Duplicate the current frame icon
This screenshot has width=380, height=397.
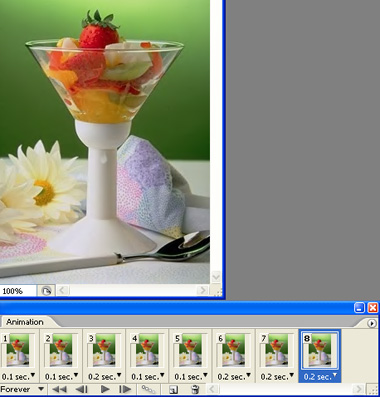click(x=174, y=389)
